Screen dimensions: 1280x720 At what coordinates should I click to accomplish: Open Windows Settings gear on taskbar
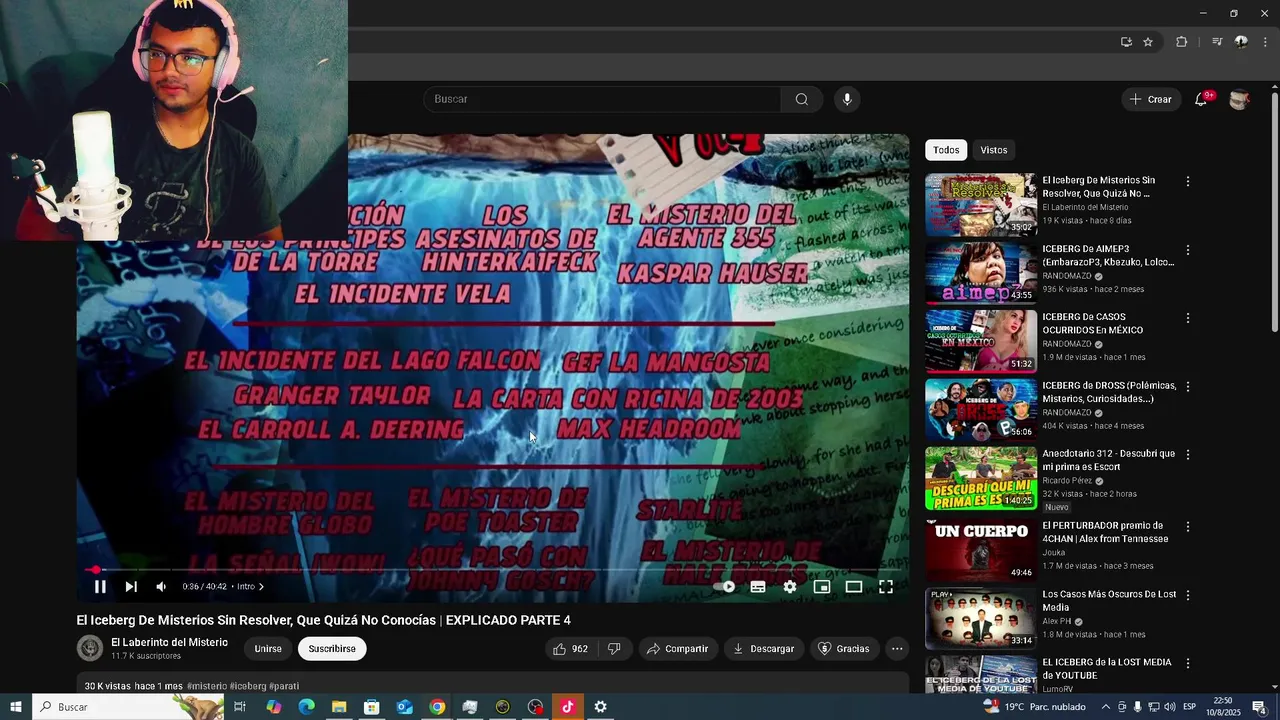601,707
